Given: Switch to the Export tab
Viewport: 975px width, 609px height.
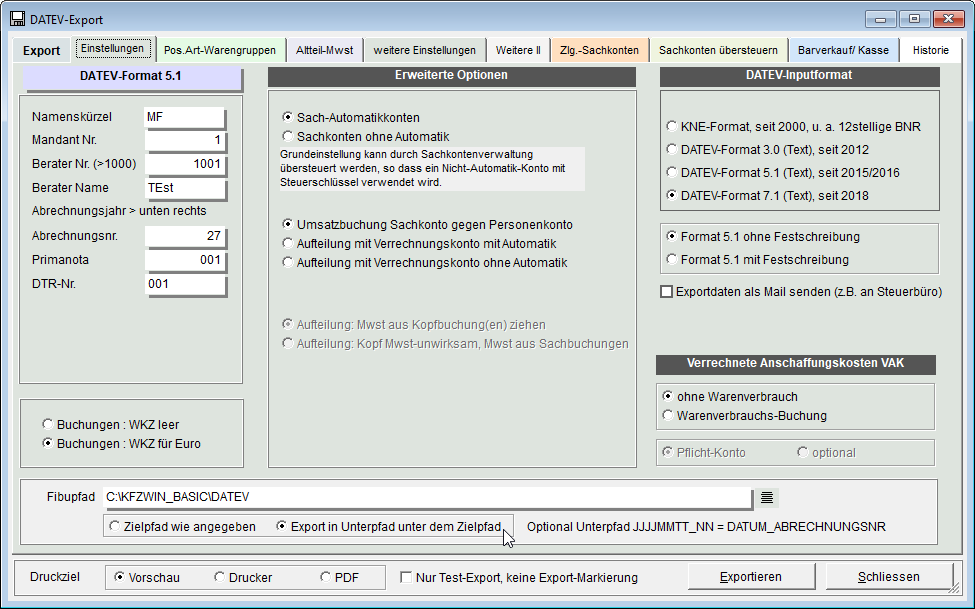Looking at the screenshot, I should (42, 50).
